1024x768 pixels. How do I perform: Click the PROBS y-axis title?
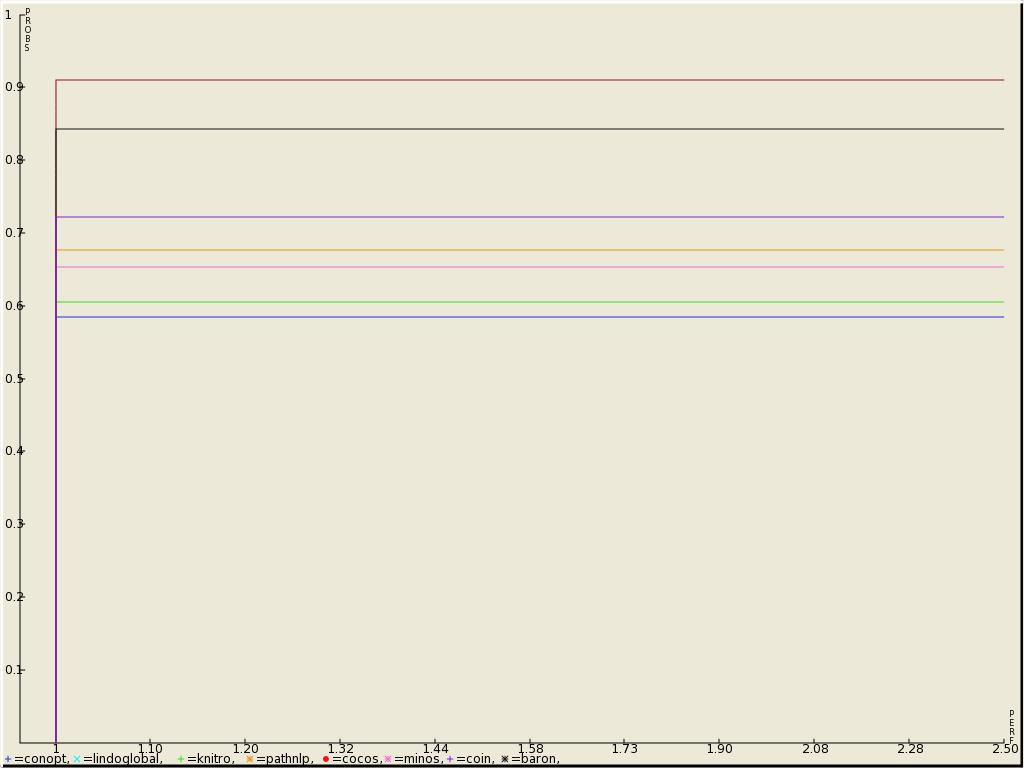pos(27,29)
